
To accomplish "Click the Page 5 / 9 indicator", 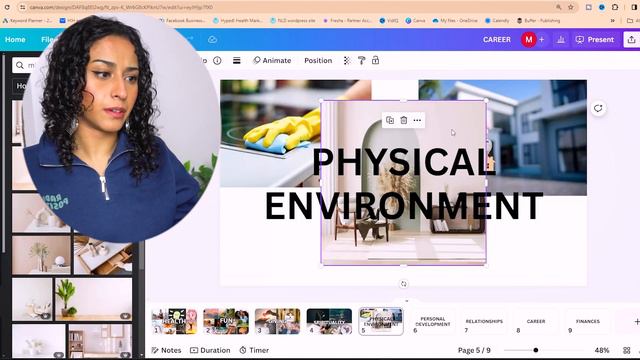I will pyautogui.click(x=474, y=350).
